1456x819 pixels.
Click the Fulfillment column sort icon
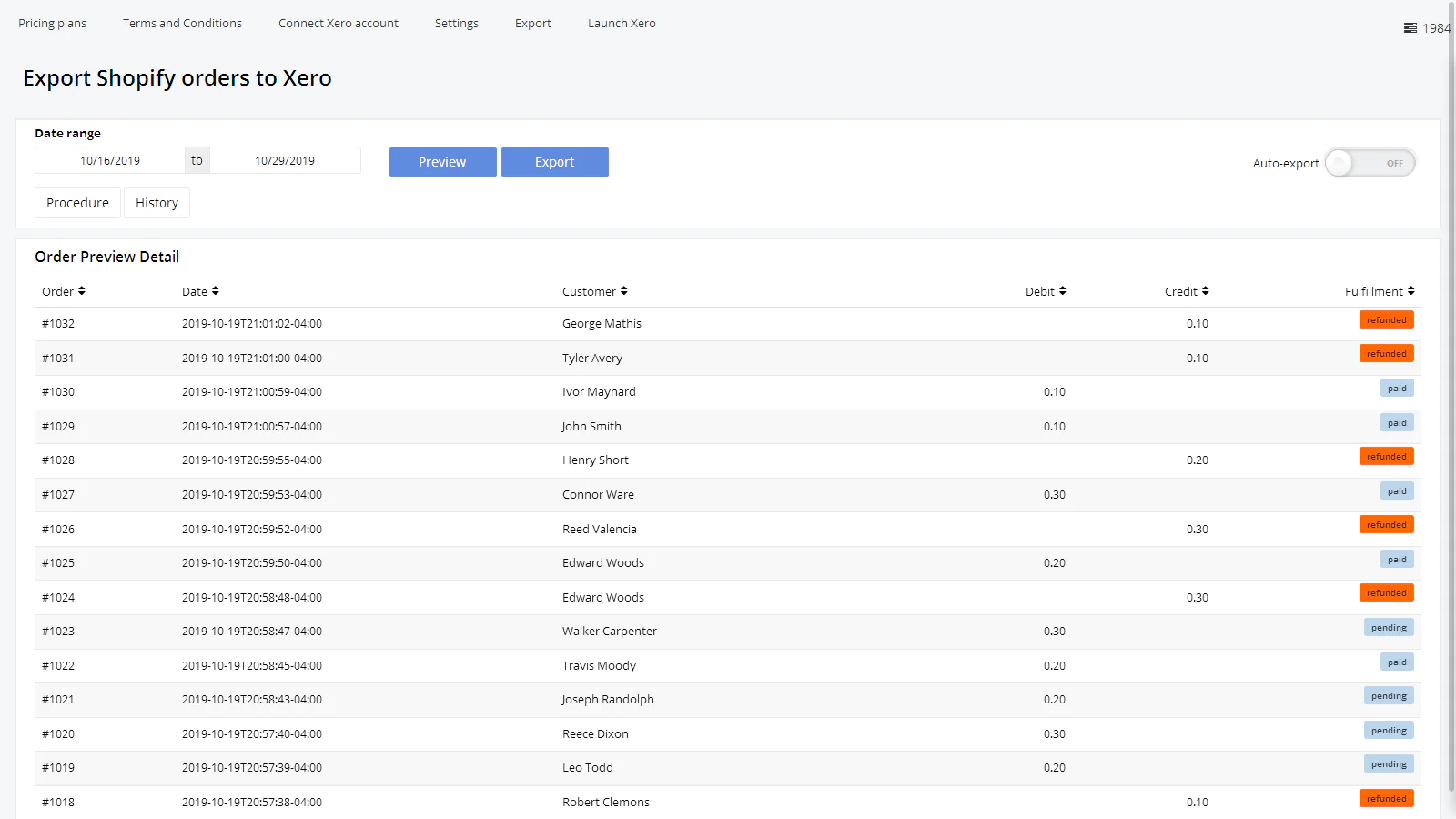(1410, 291)
